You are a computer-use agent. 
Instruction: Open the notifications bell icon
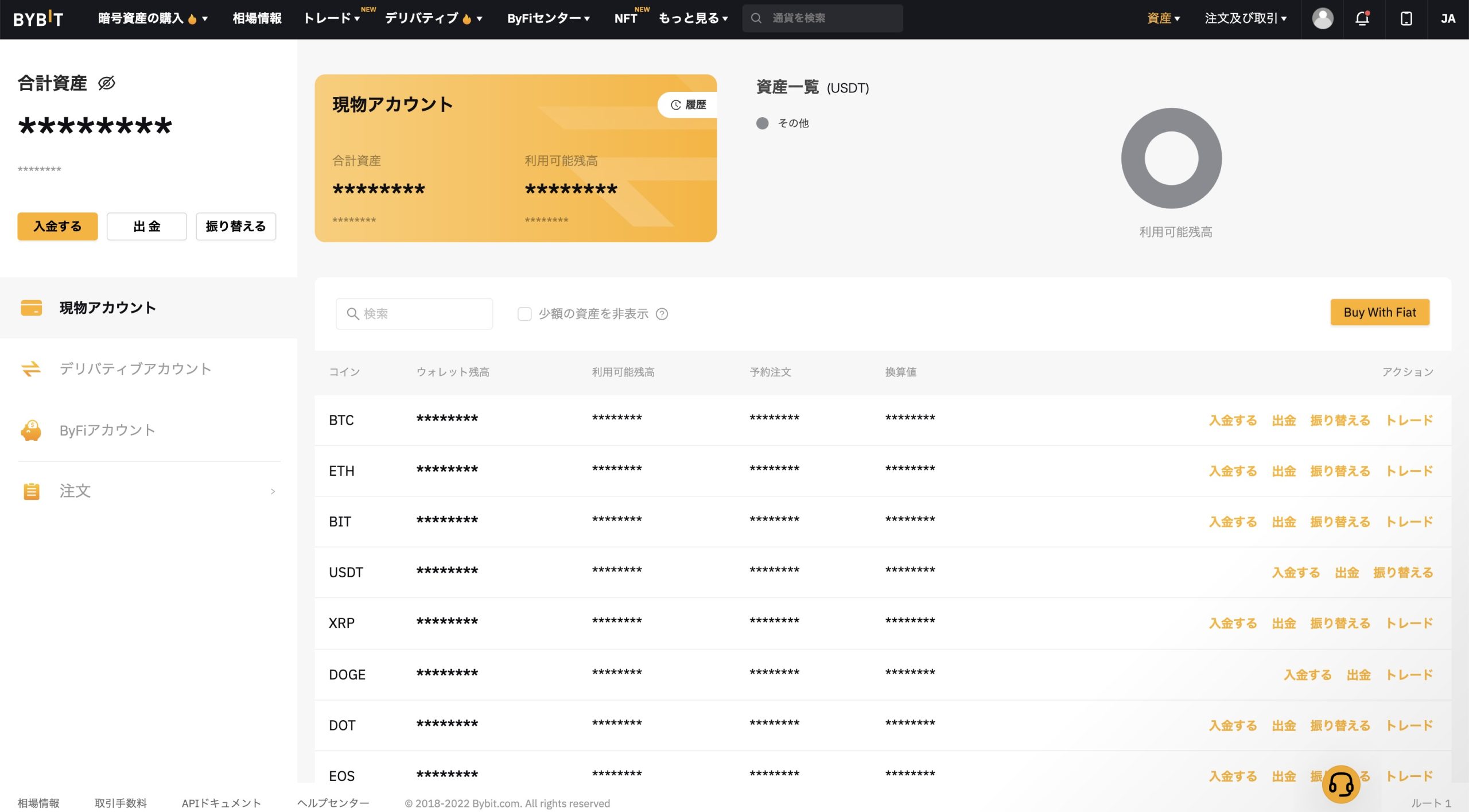coord(1362,18)
